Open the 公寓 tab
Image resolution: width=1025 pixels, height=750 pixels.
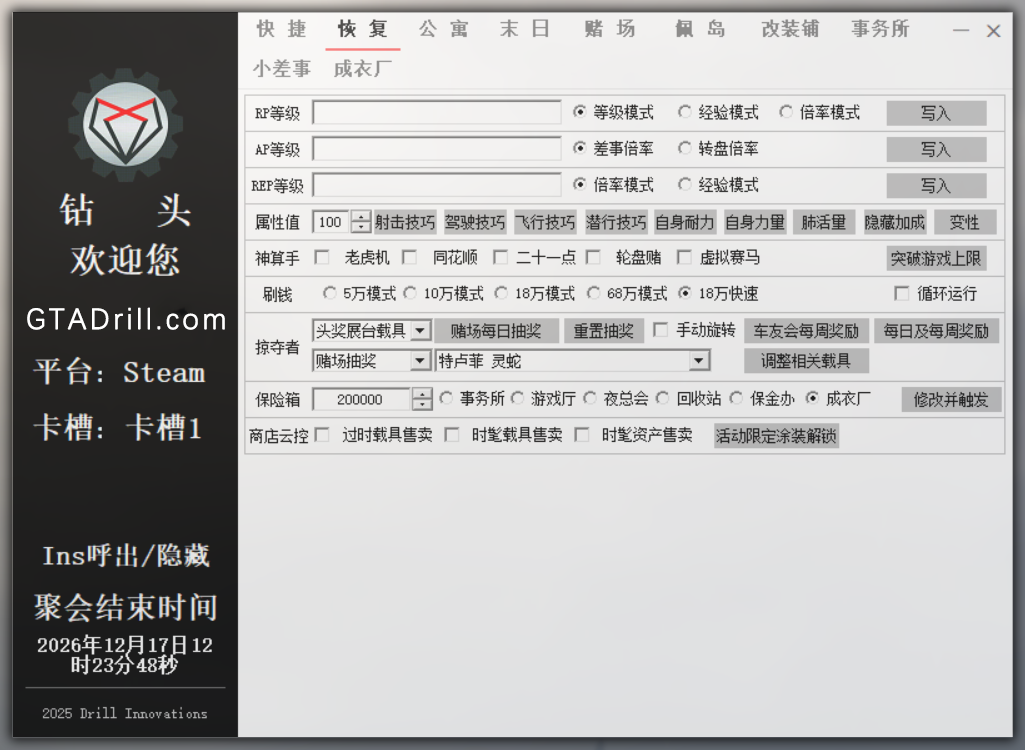pos(444,29)
